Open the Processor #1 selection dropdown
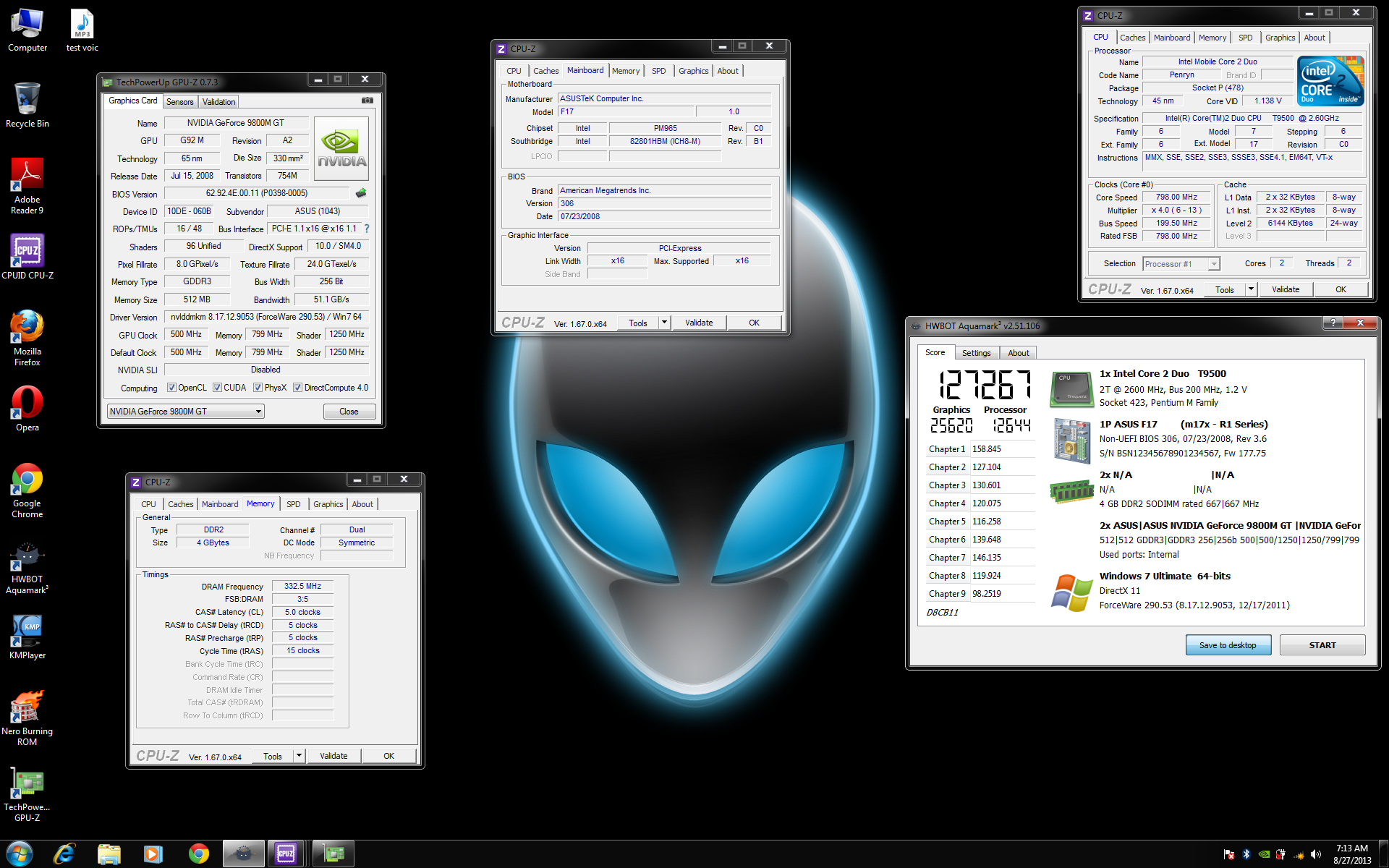Viewport: 1389px width, 868px height. tap(1181, 264)
